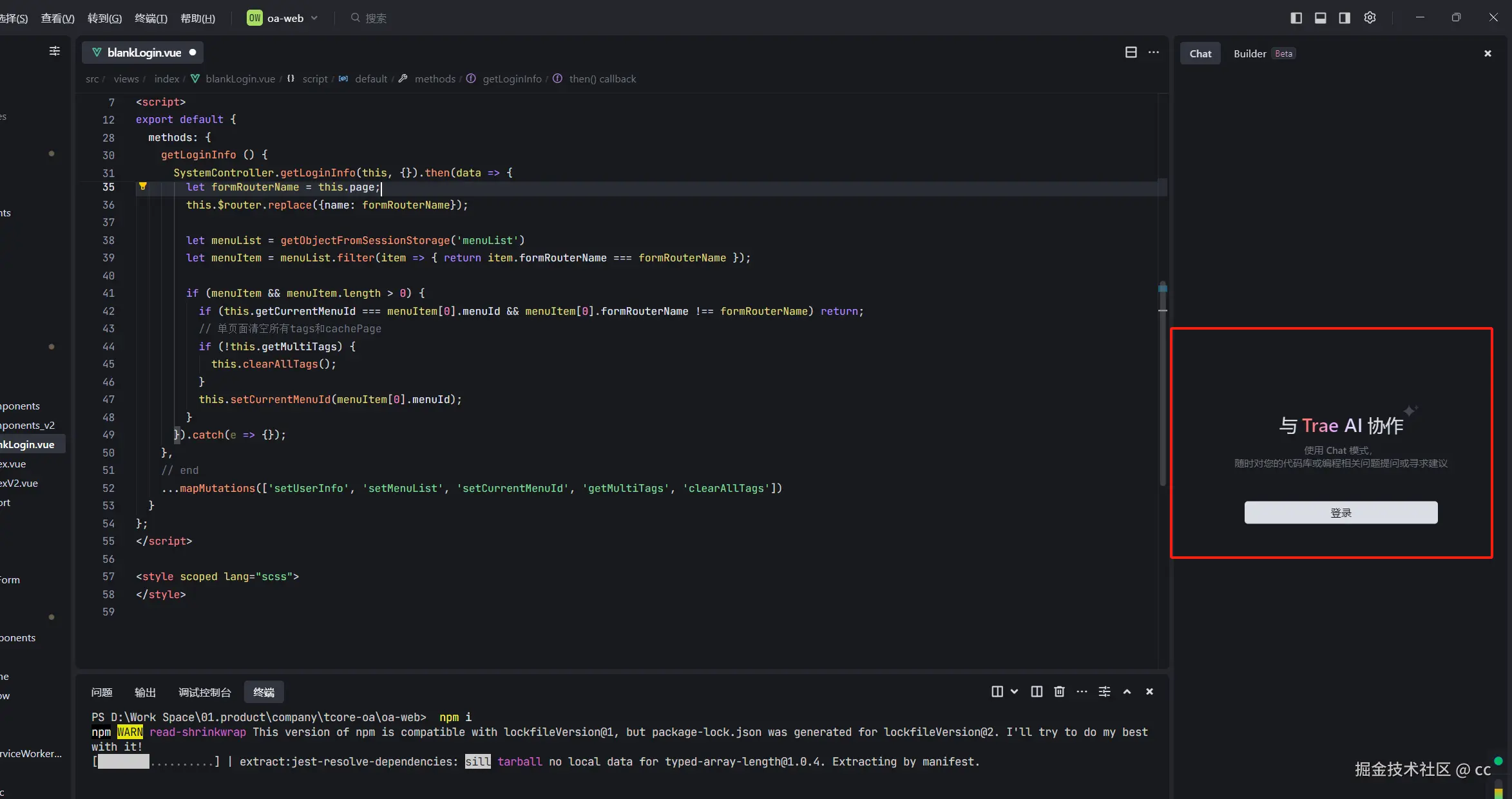Click the trash icon to kill terminal
This screenshot has height=799, width=1512.
tap(1059, 691)
